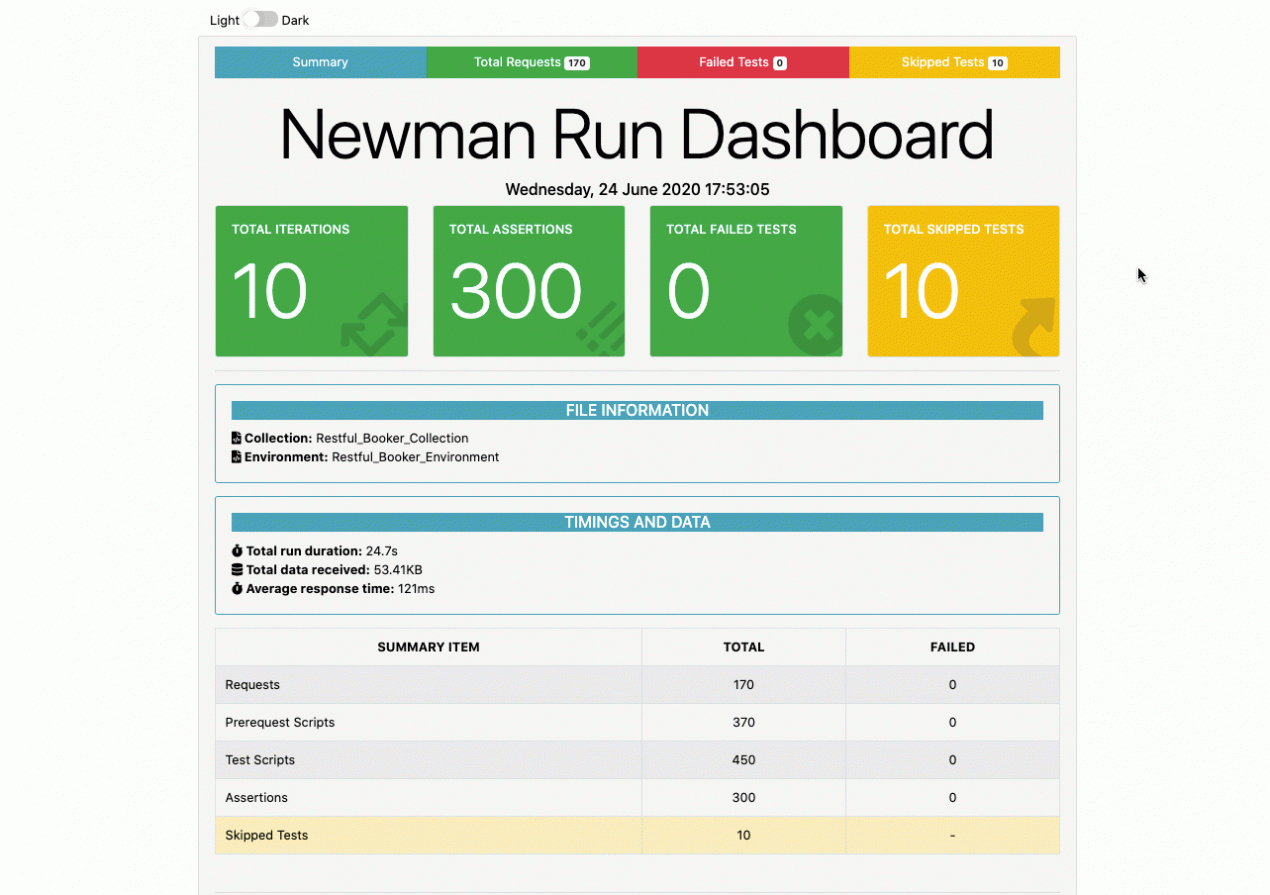The width and height of the screenshot is (1270, 895).
Task: Click the 121ms average response value
Action: point(416,589)
